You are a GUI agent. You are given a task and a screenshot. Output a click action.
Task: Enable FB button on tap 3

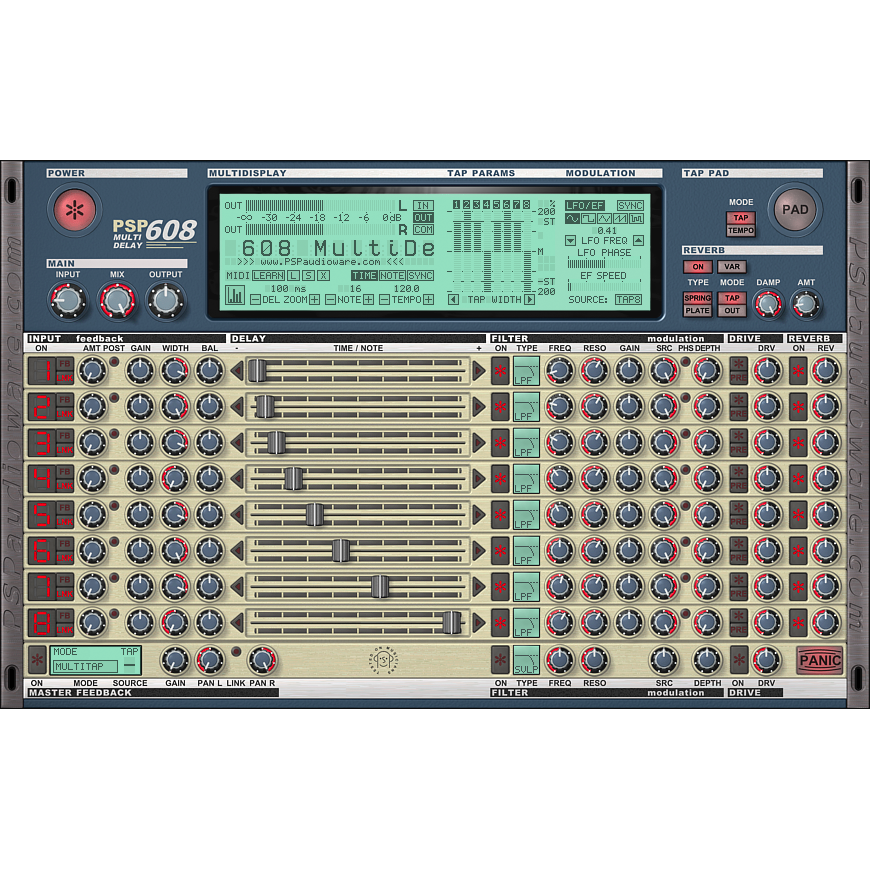click(x=65, y=436)
